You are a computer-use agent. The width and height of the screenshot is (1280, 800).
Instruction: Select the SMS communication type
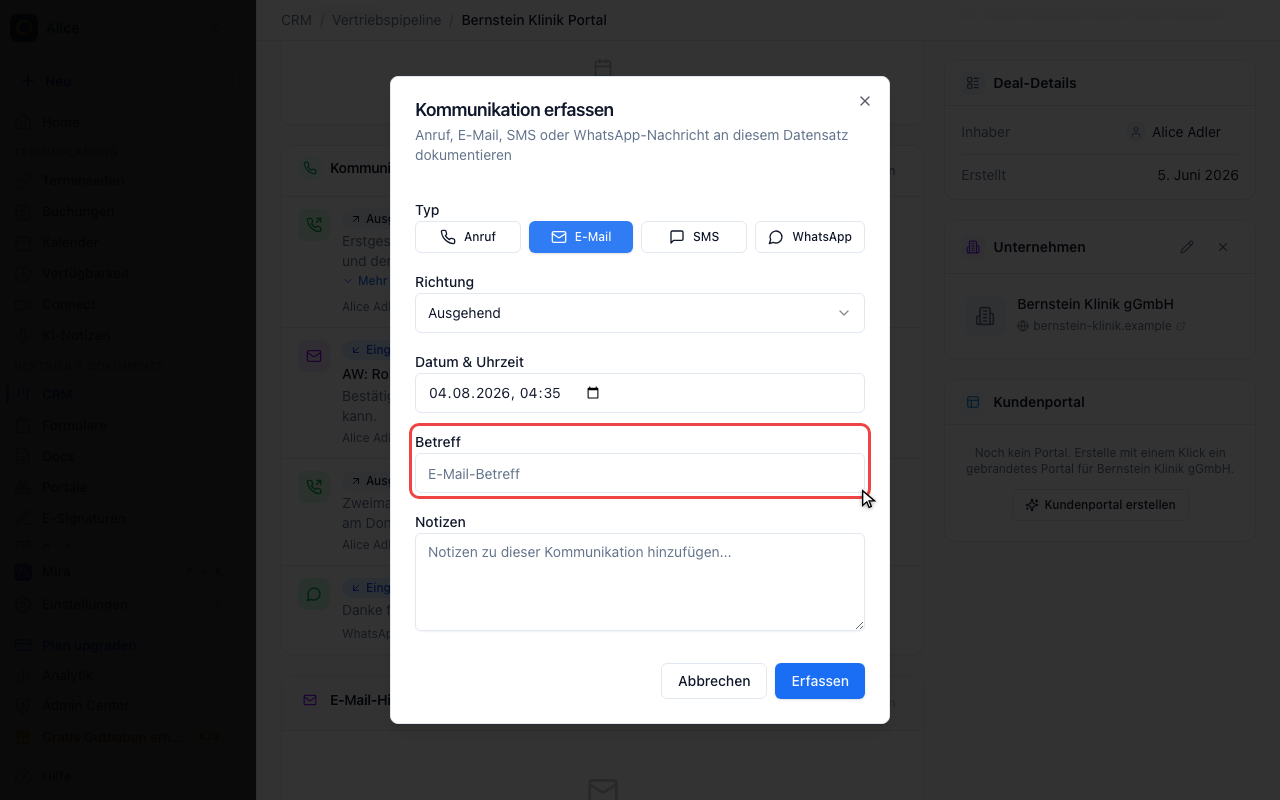tap(694, 237)
